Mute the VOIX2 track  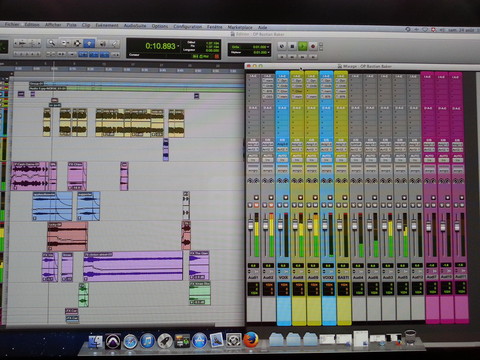[x=330, y=205]
